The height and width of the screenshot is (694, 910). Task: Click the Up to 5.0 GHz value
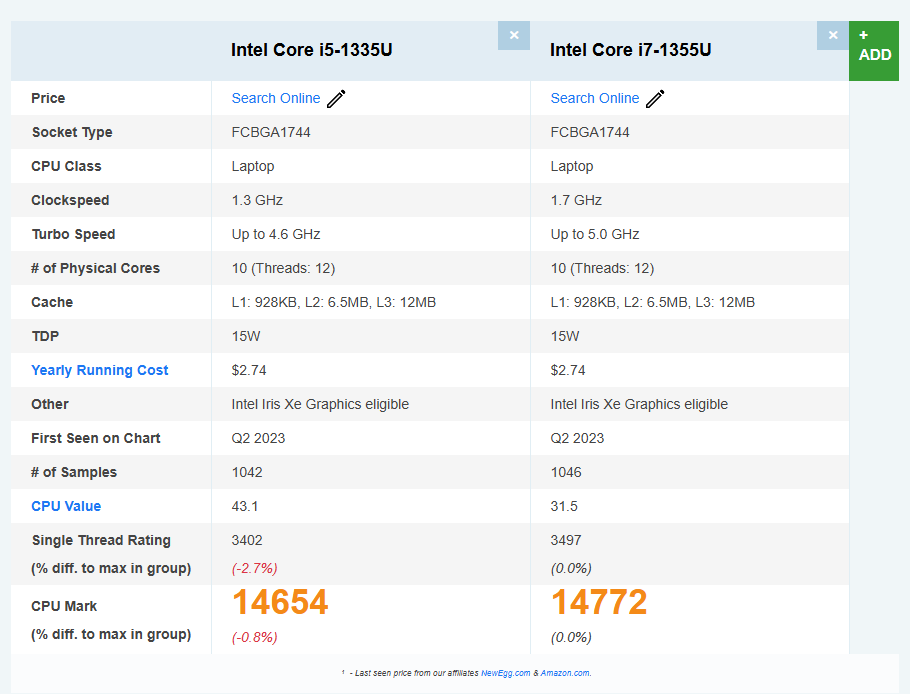pos(595,234)
